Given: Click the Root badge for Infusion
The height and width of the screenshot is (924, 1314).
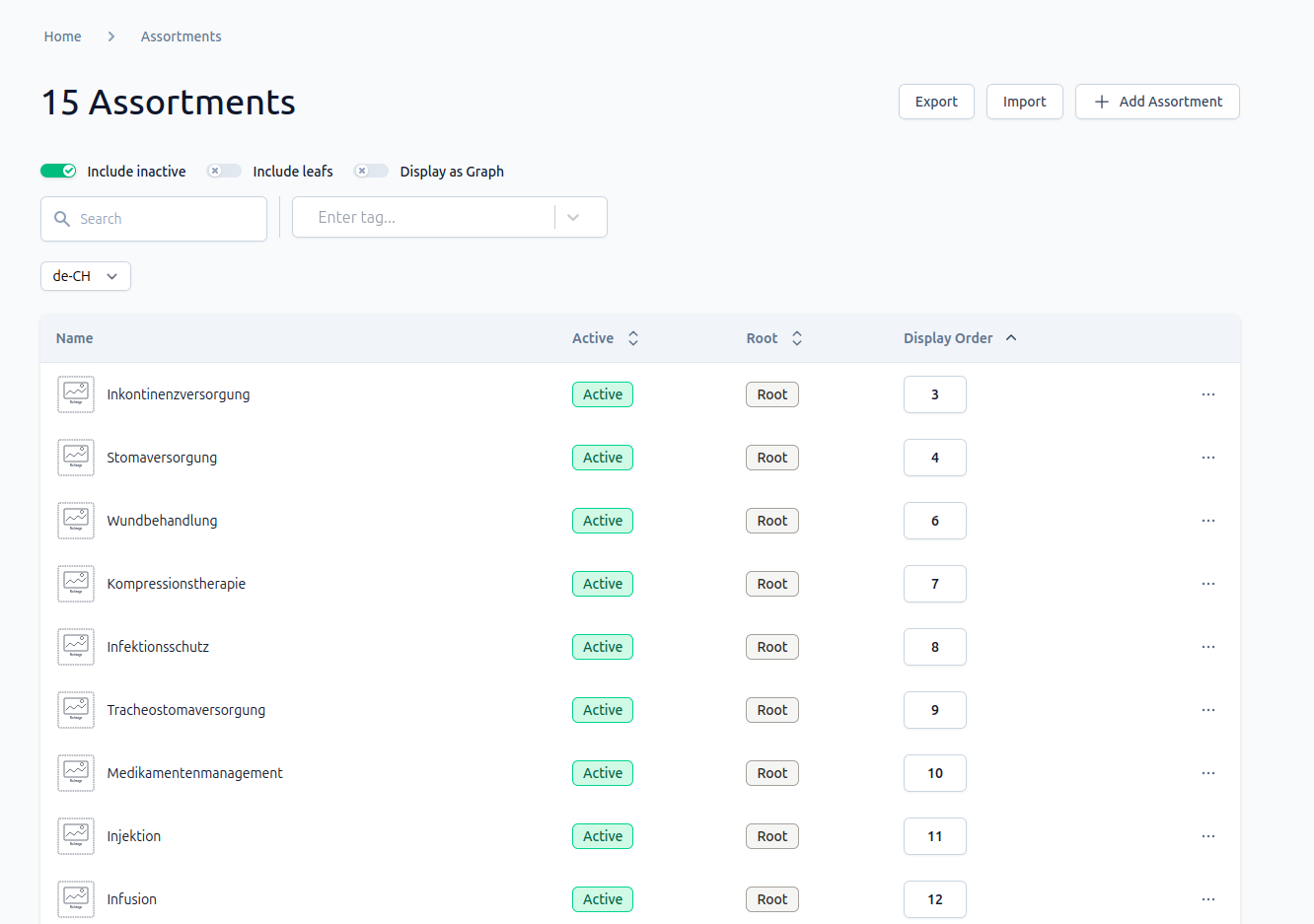Looking at the screenshot, I should [772, 899].
